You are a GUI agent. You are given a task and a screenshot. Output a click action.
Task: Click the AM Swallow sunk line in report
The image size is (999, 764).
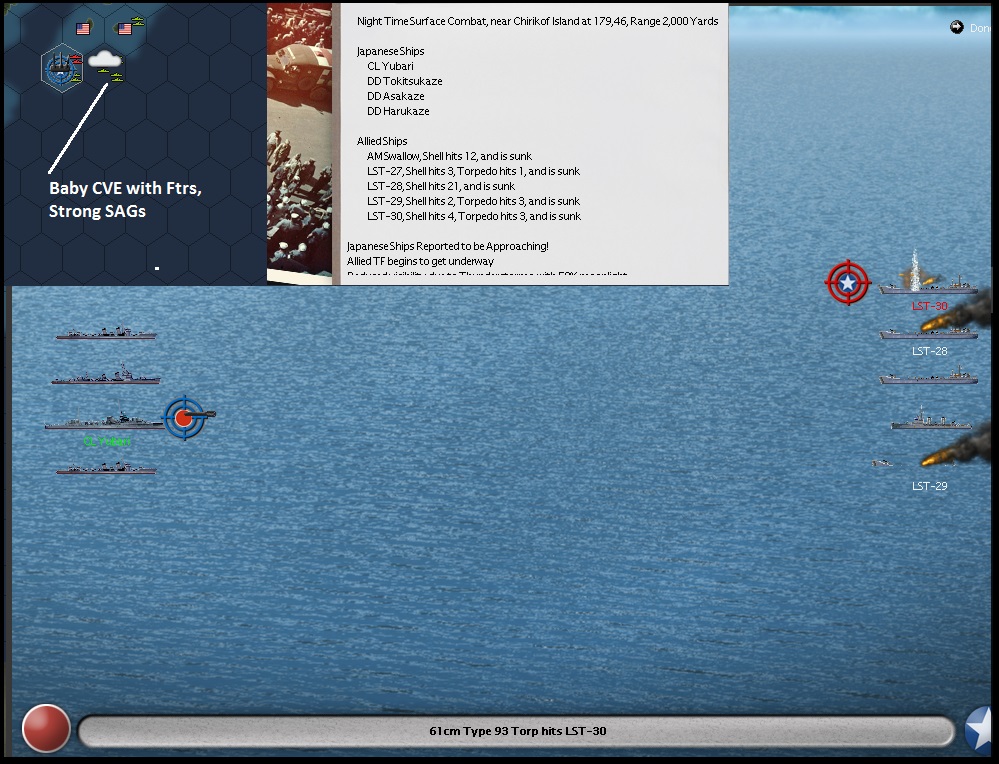(449, 156)
